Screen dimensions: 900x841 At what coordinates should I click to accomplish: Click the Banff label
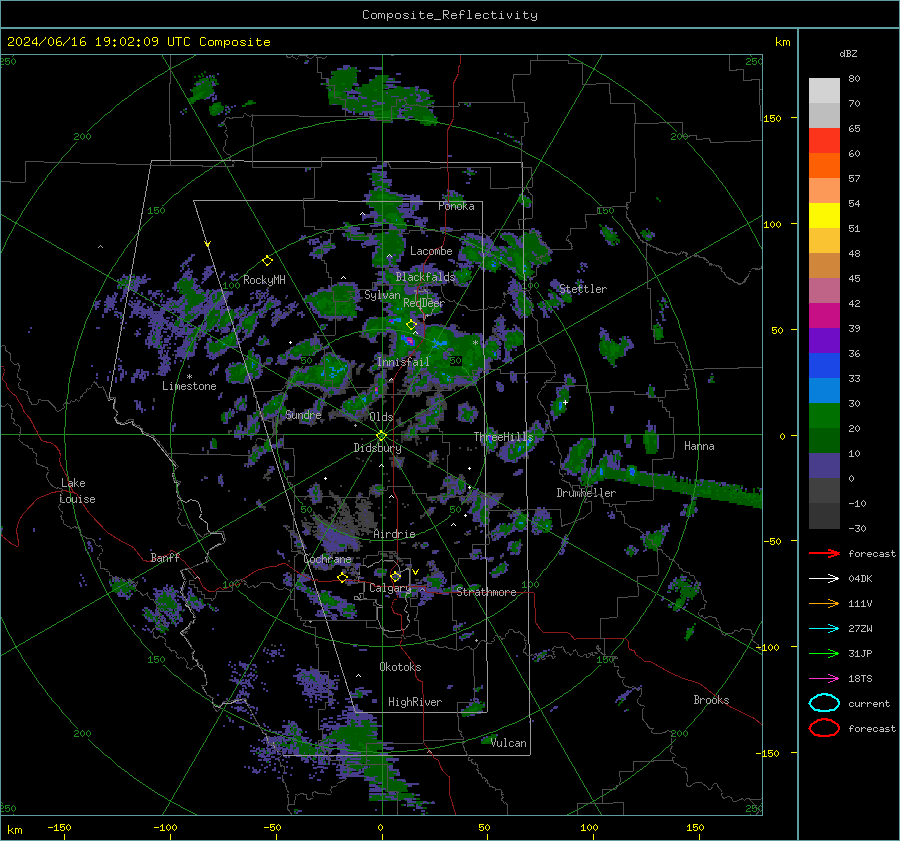pos(165,557)
